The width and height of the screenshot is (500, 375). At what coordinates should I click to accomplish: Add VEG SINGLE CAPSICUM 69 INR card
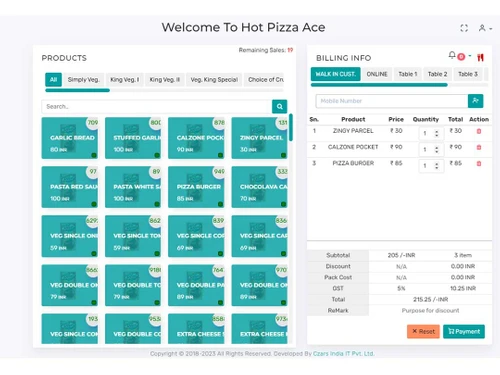coord(259,236)
